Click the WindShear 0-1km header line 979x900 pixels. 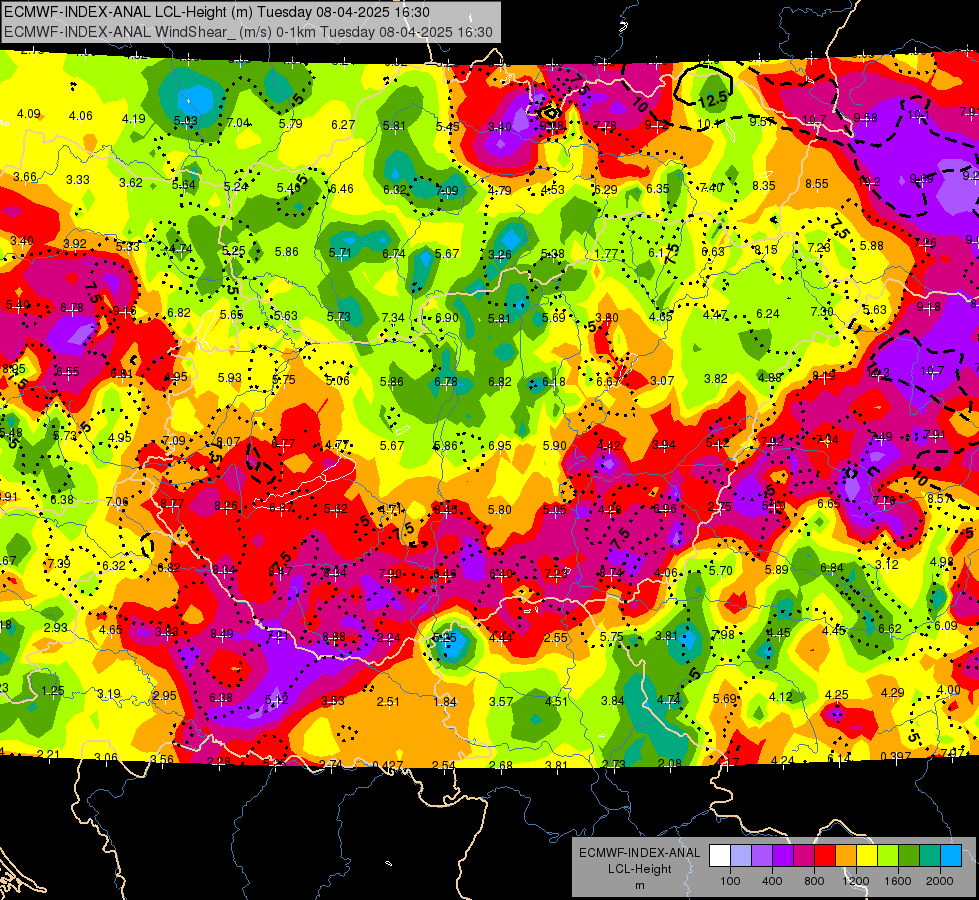[x=248, y=32]
